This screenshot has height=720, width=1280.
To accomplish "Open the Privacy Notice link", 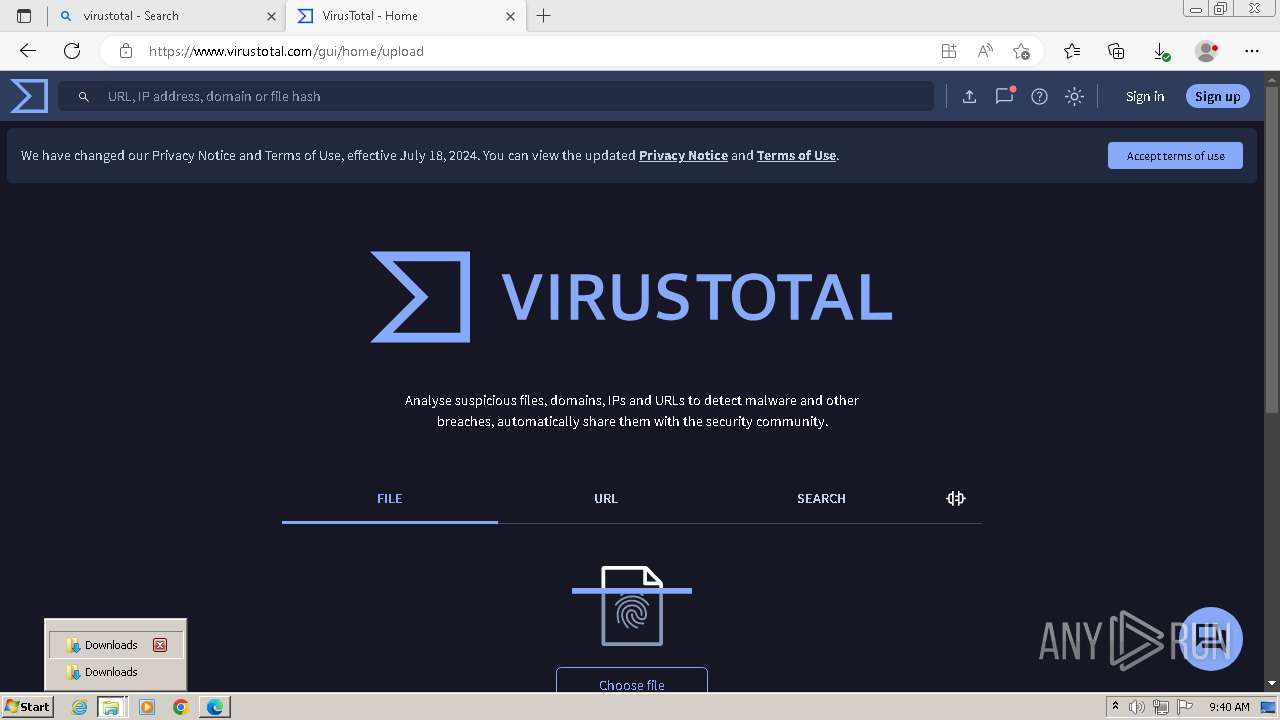I will pos(683,155).
